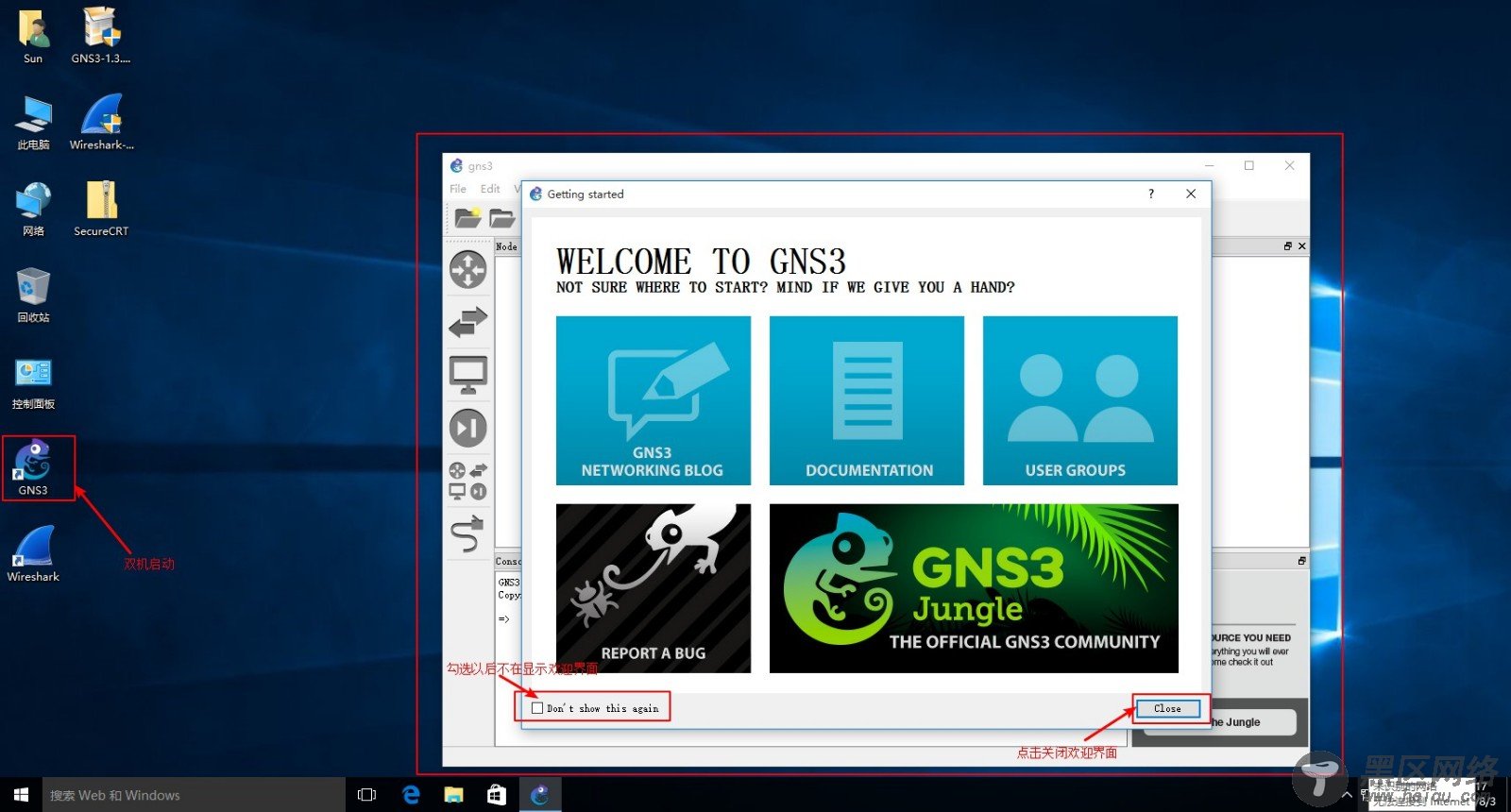Close the gns3 topology dock panel
The width and height of the screenshot is (1511, 812).
coord(1302,246)
